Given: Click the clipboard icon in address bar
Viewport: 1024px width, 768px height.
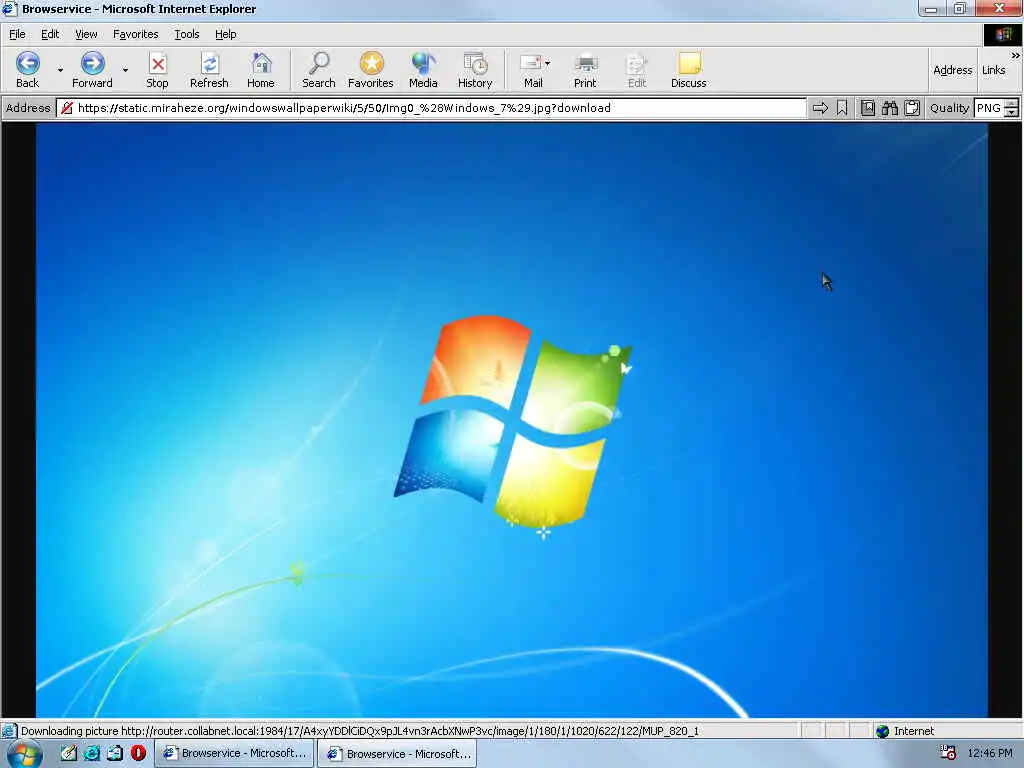Looking at the screenshot, I should (912, 108).
